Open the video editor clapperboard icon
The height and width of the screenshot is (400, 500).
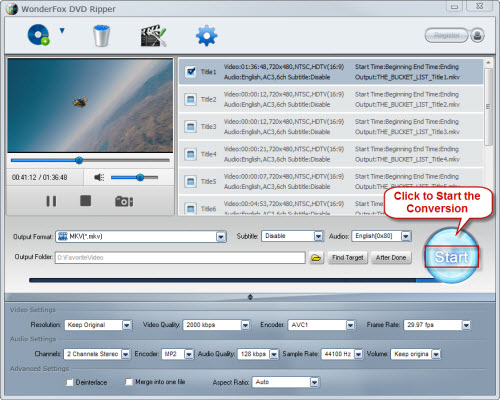[x=153, y=35]
